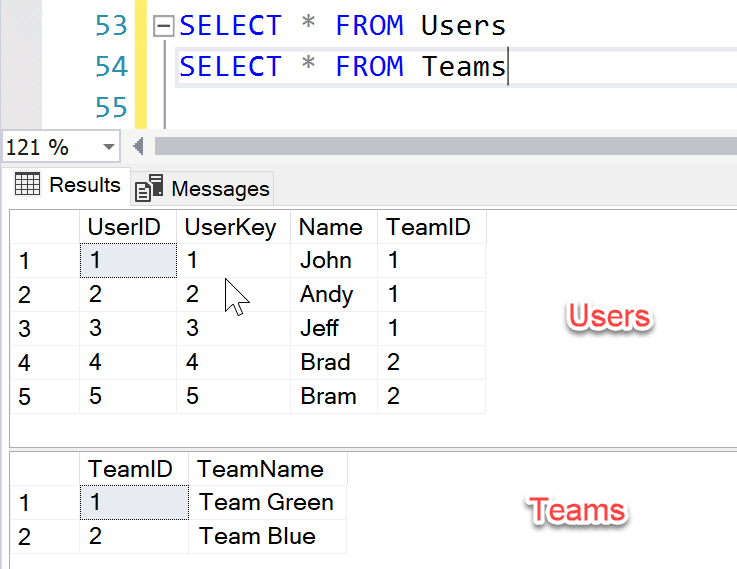The height and width of the screenshot is (569, 737).
Task: Click the cell containing Team Green
Action: 266,502
